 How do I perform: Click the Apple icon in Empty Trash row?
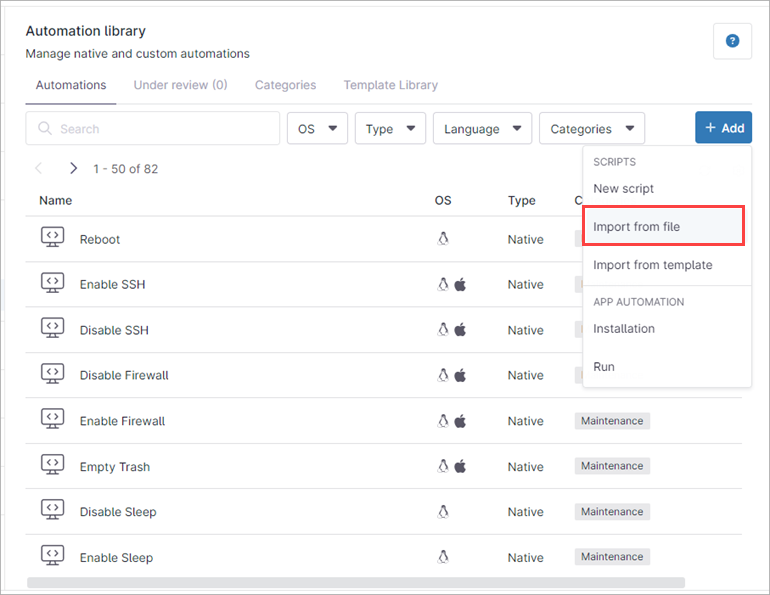tap(460, 466)
